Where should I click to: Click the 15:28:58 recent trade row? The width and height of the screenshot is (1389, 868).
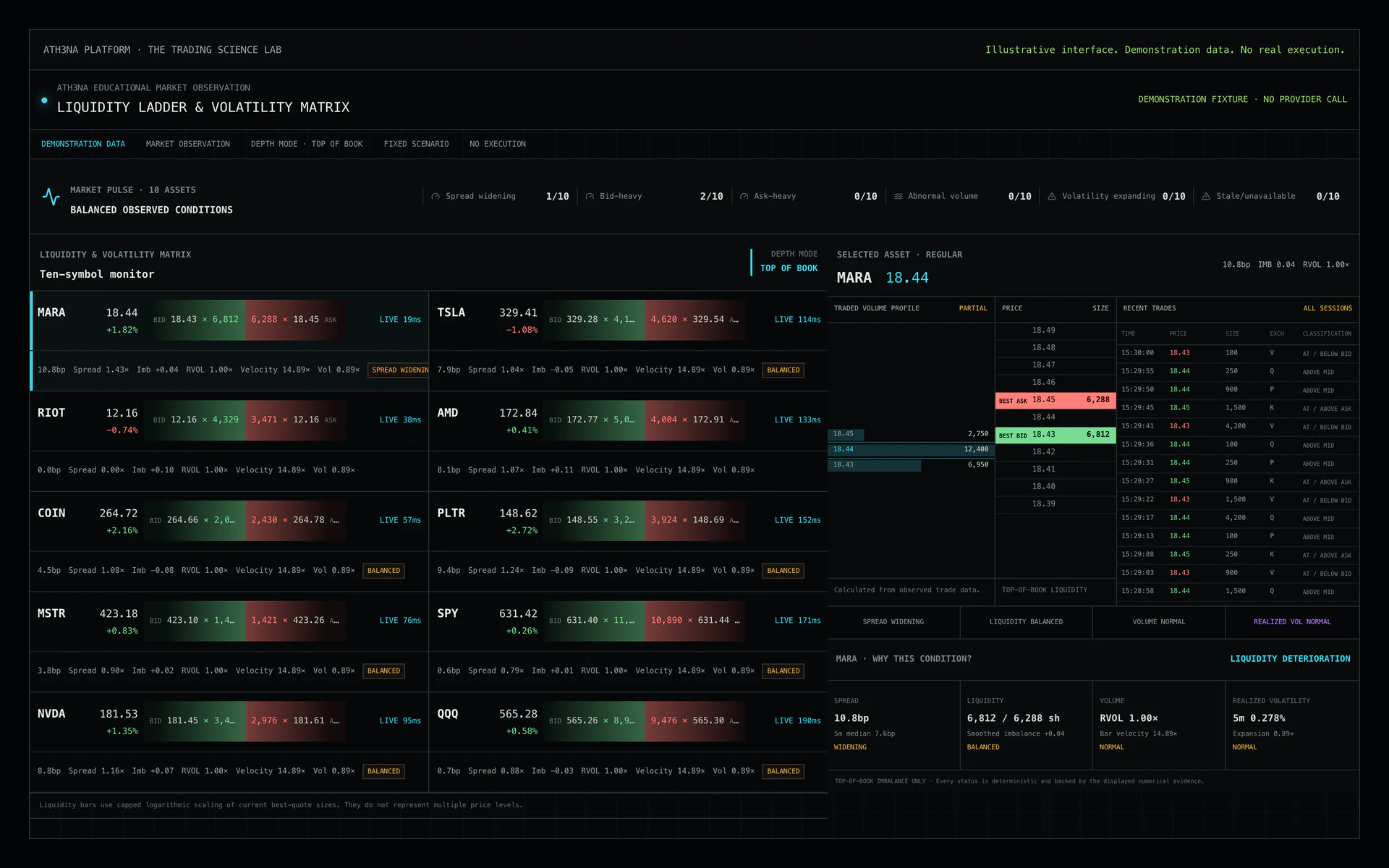[1237, 592]
